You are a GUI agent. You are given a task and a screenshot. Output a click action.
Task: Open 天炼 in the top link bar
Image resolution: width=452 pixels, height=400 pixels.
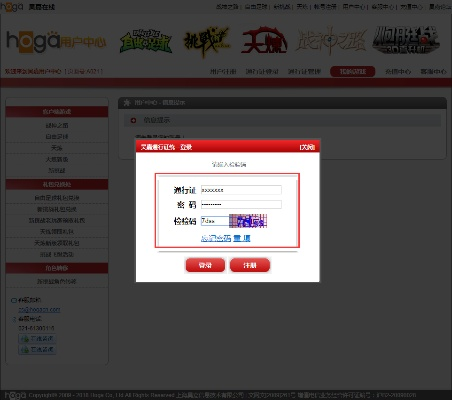[x=302, y=7]
